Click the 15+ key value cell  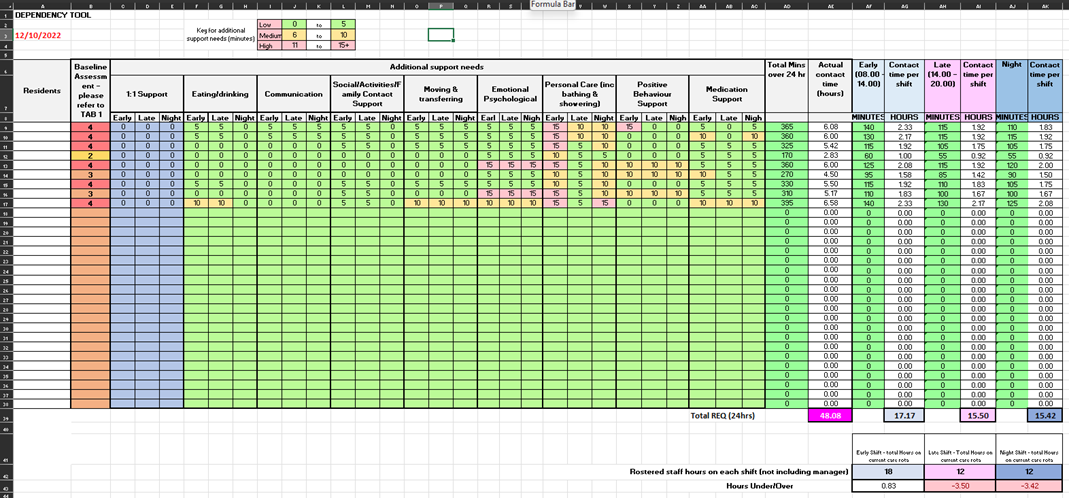click(x=342, y=46)
